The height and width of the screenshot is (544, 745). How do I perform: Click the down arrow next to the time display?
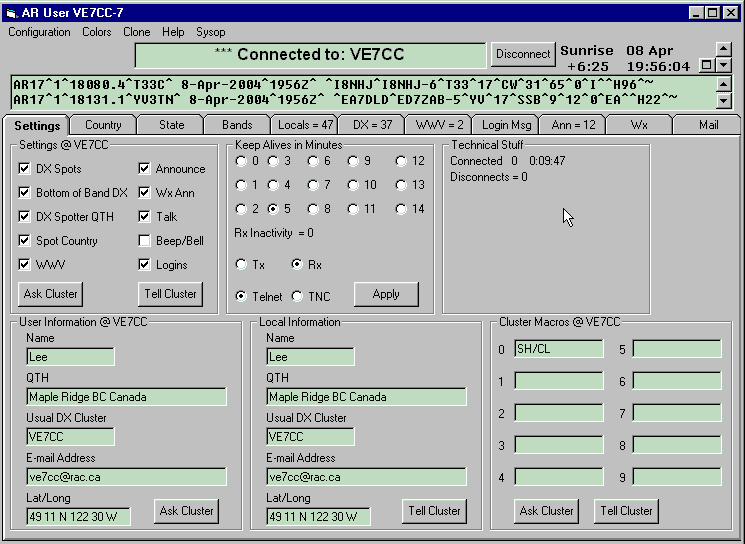[726, 66]
